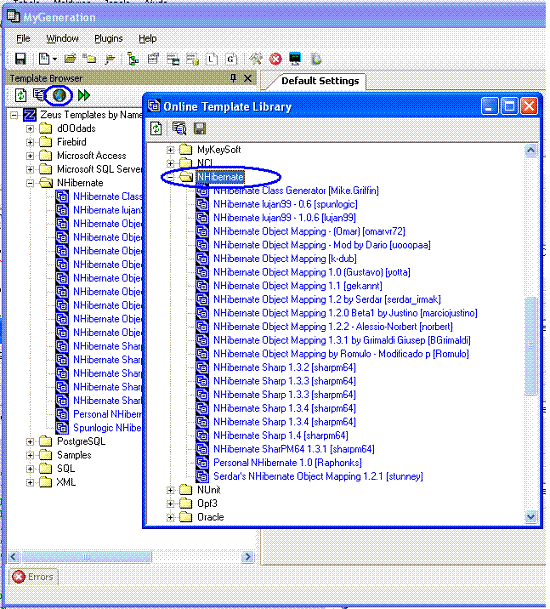
Task: Open the Plugins menu
Action: (x=108, y=38)
